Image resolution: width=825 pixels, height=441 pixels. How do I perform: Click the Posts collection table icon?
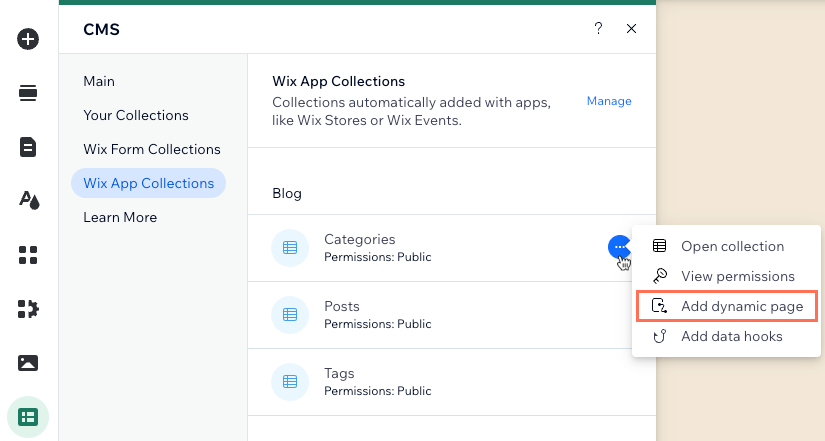coord(290,315)
